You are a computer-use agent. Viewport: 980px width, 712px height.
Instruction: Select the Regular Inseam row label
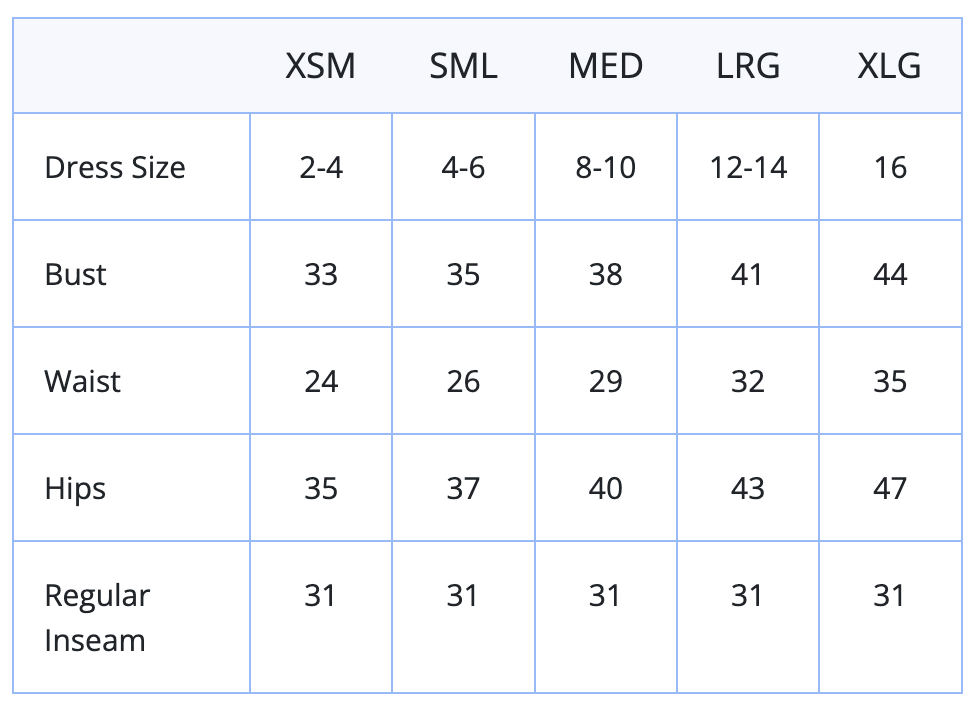pyautogui.click(x=98, y=618)
